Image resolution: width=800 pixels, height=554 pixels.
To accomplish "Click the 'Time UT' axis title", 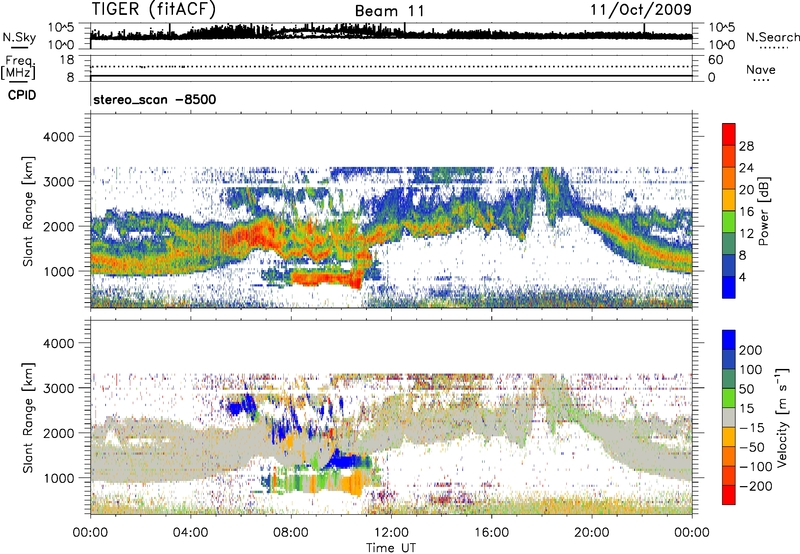I will point(391,547).
